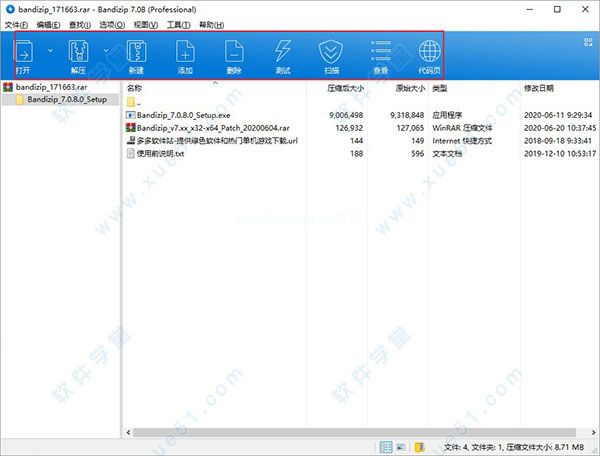The height and width of the screenshot is (456, 600).
Task: Expand the dropdown arrow beside Extract (解压)
Action: pos(104,48)
